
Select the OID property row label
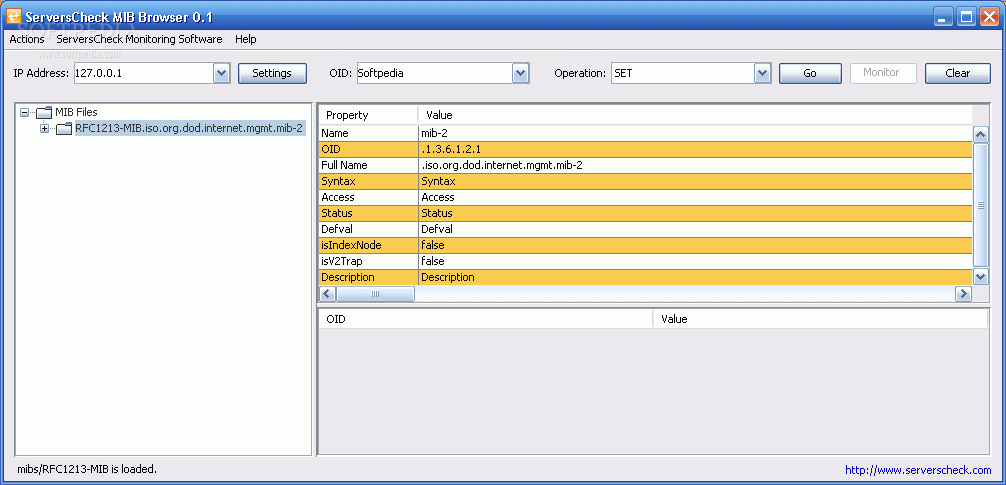[x=368, y=149]
